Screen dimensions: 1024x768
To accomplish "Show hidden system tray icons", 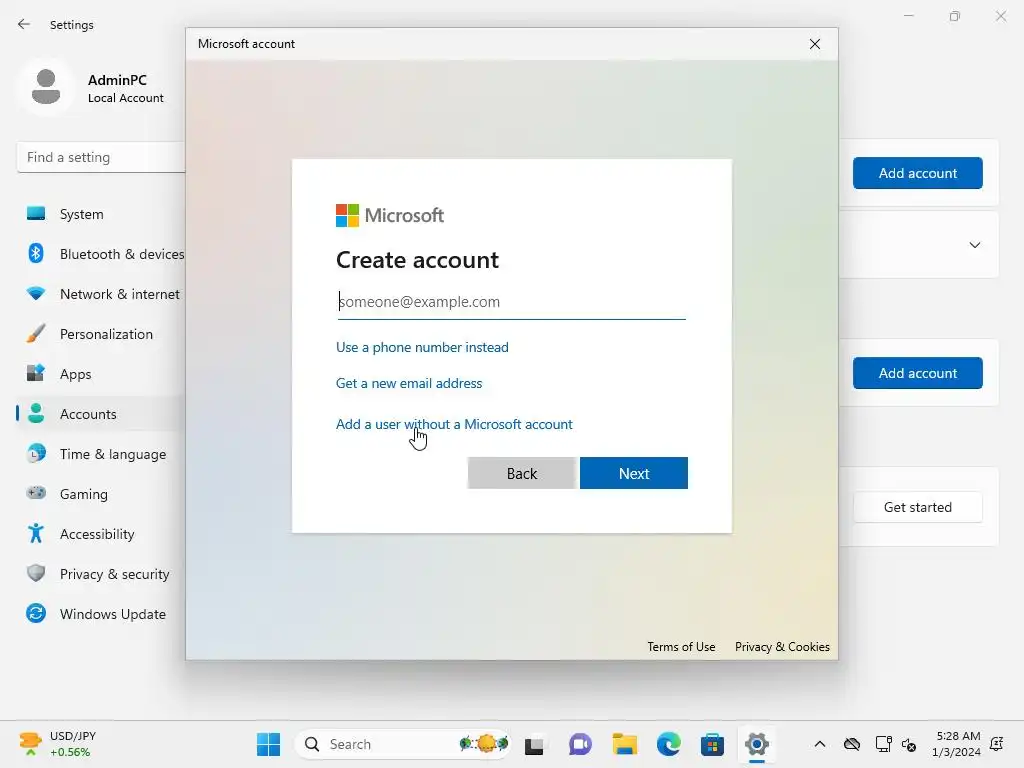I will [x=820, y=744].
